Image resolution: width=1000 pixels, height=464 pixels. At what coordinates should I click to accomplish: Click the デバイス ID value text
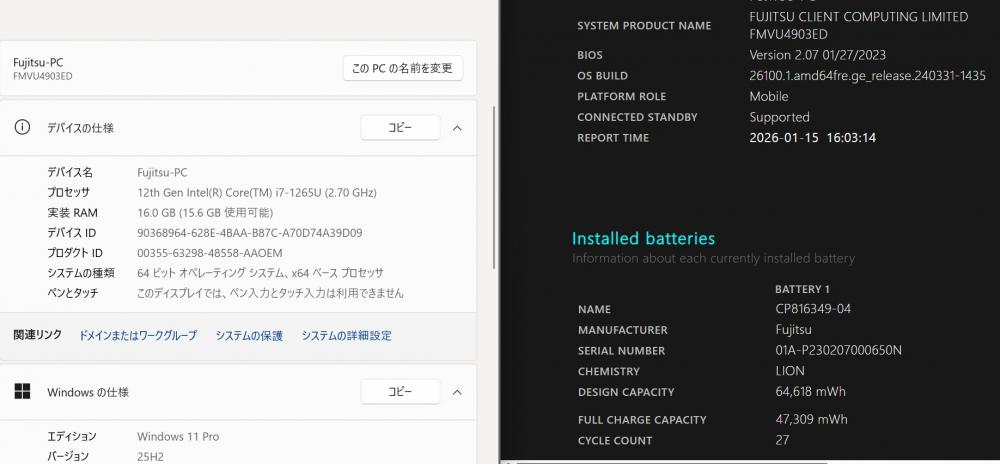(x=249, y=233)
